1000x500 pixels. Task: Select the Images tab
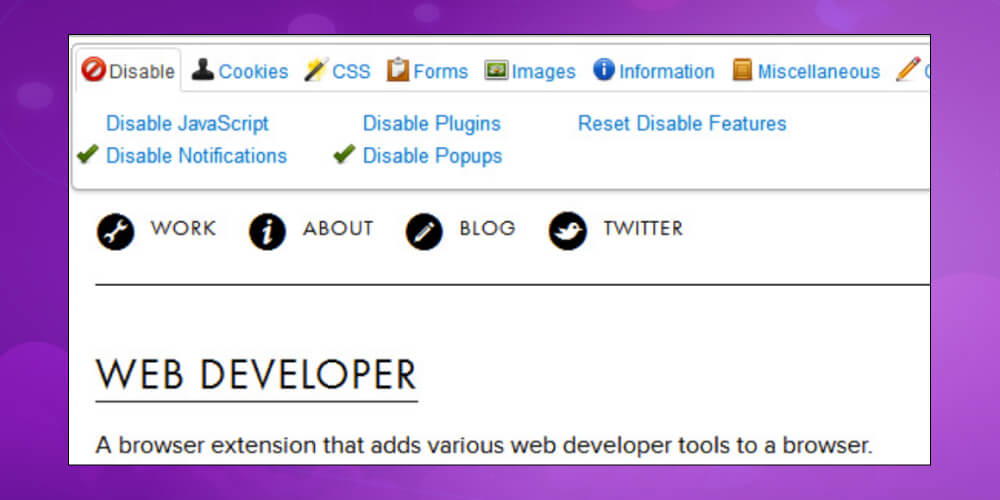click(530, 71)
